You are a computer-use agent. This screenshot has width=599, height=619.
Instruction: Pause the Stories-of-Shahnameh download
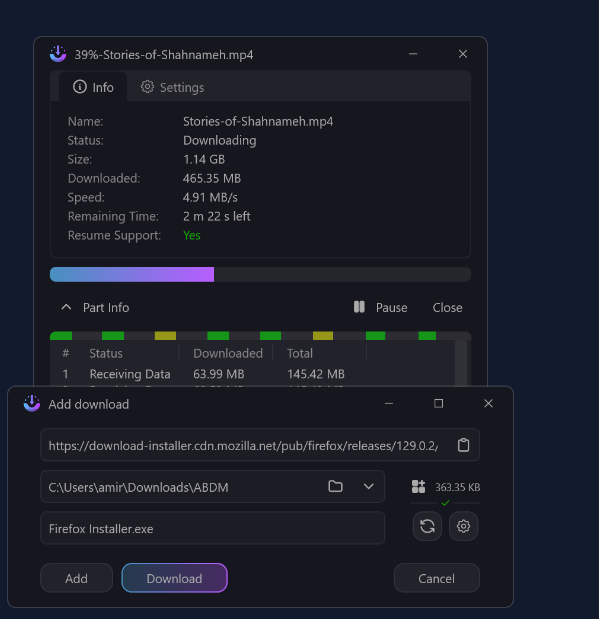(380, 308)
